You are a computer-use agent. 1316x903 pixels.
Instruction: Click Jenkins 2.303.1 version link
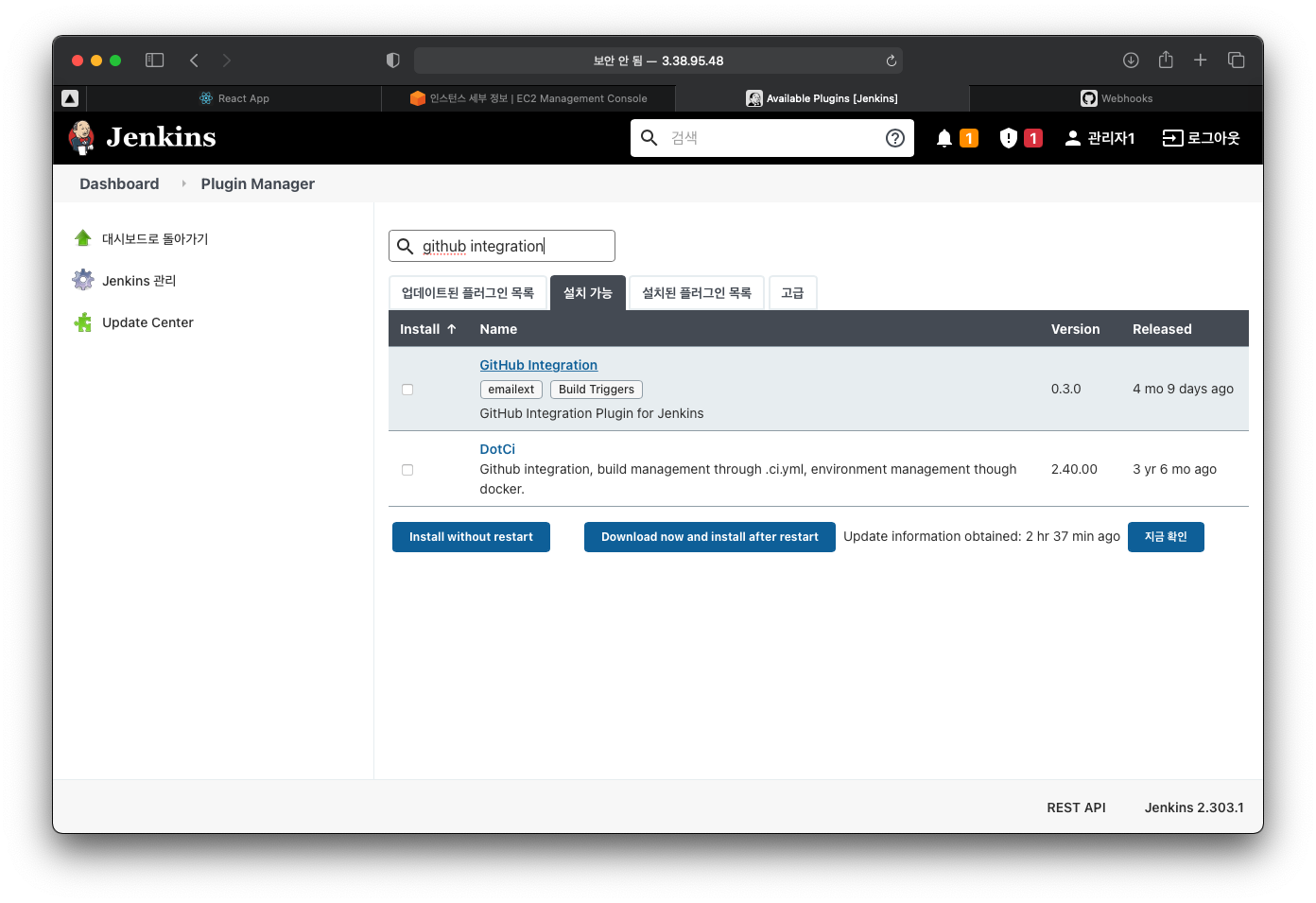pos(1194,807)
